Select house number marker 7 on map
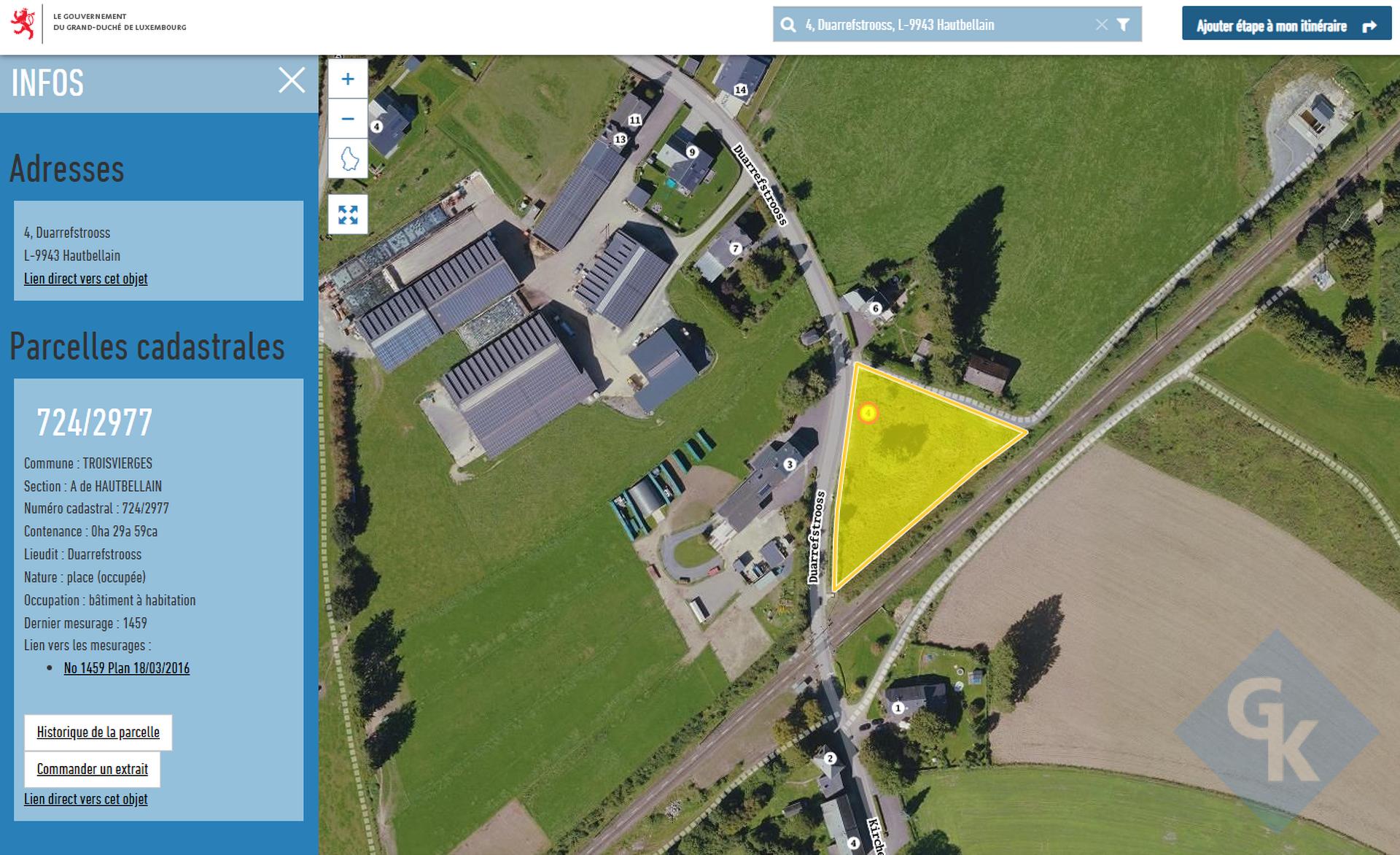This screenshot has height=855, width=1400. point(736,249)
